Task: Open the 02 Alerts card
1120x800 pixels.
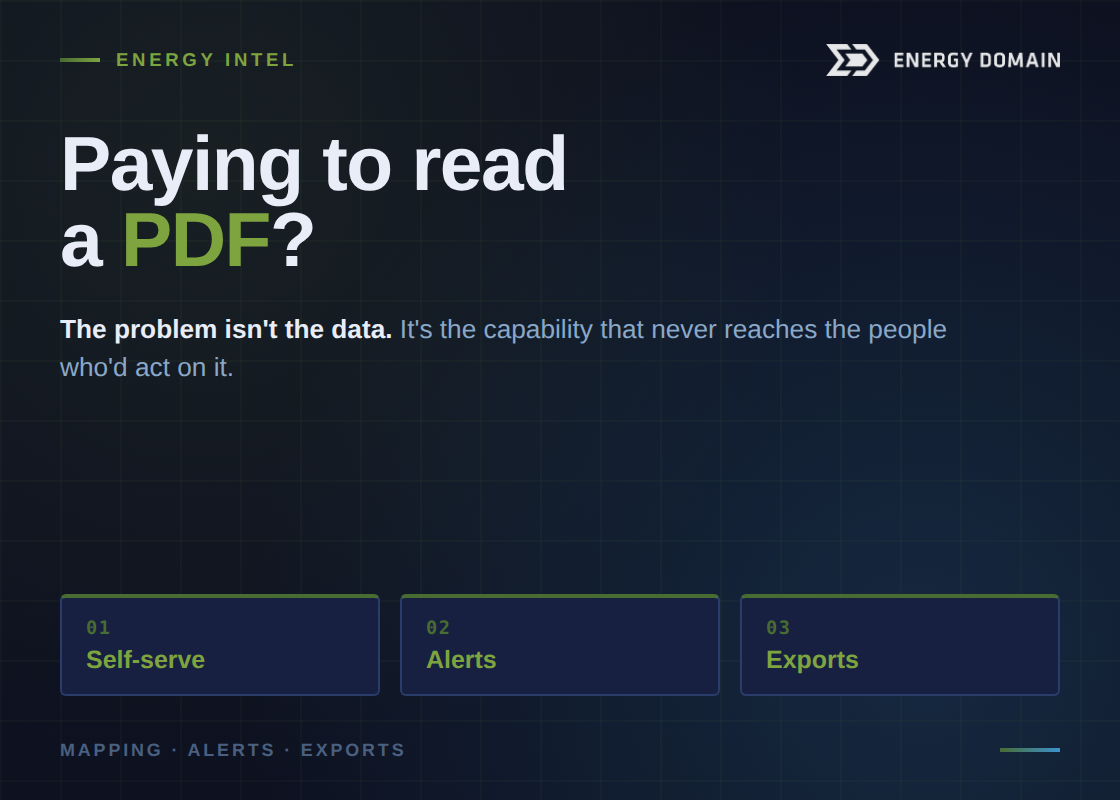Action: click(560, 645)
